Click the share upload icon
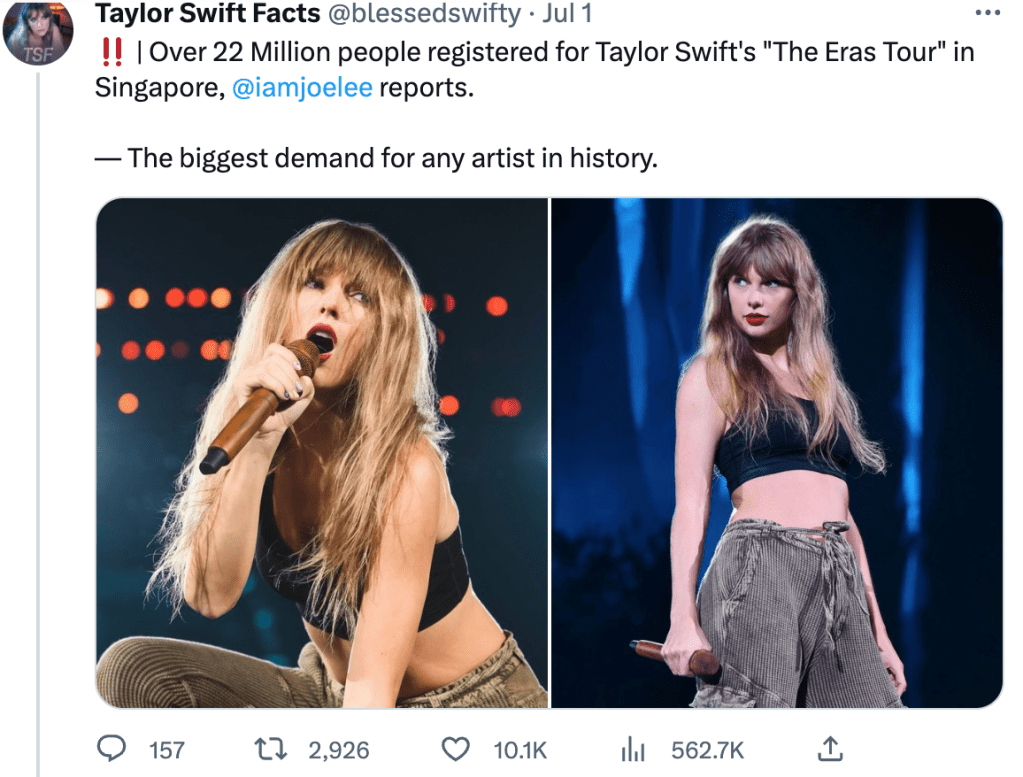This screenshot has height=777, width=1023. (x=829, y=748)
